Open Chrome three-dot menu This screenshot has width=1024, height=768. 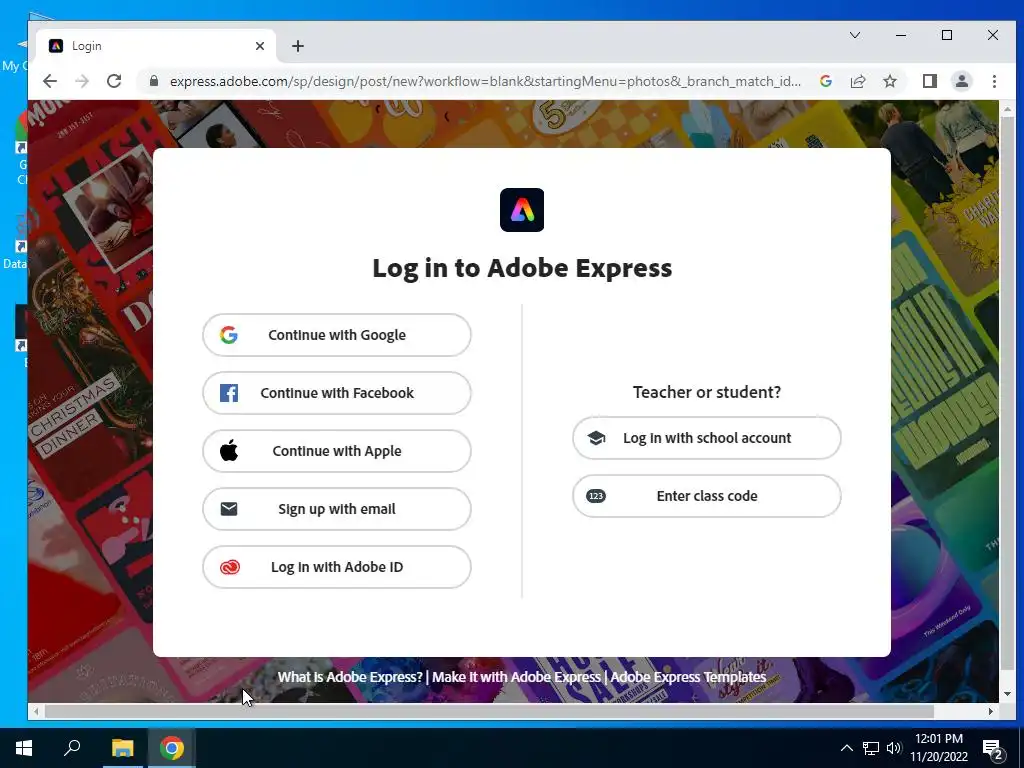click(x=994, y=81)
